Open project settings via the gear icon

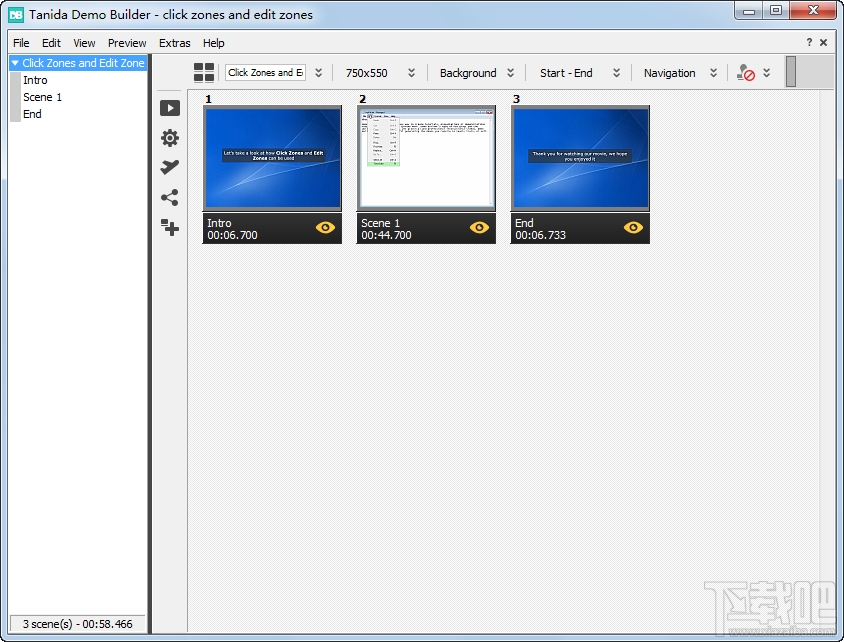(170, 138)
